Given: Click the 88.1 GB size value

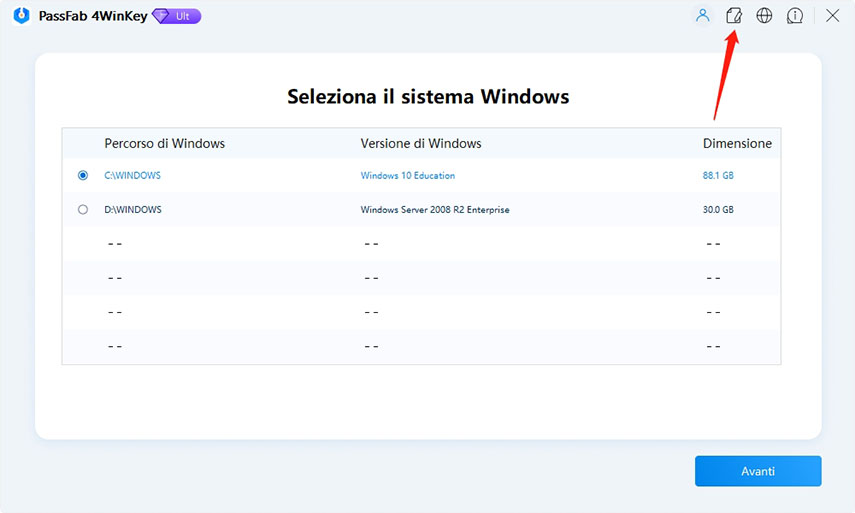Looking at the screenshot, I should pos(718,176).
